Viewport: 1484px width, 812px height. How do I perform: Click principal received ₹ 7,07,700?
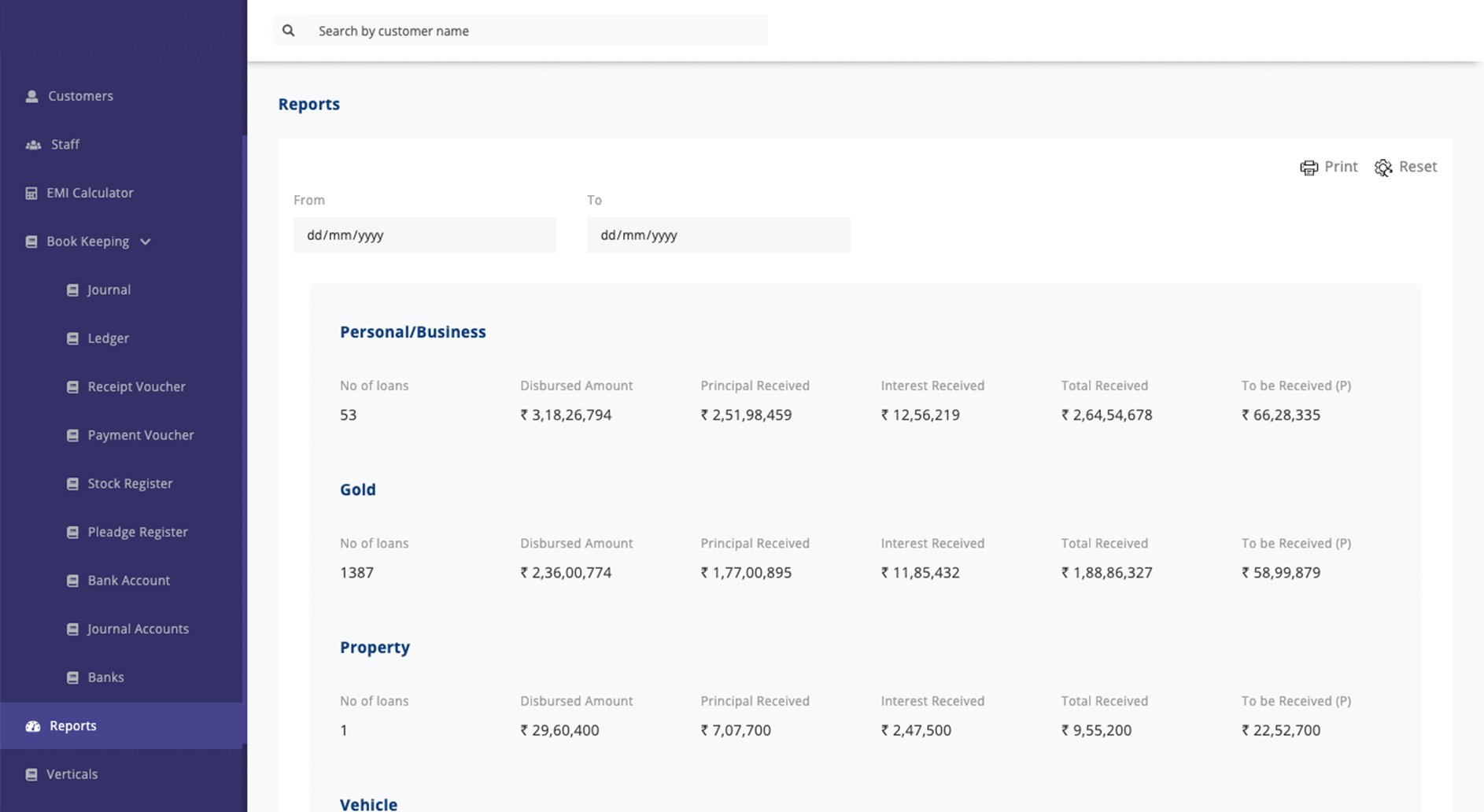(736, 731)
